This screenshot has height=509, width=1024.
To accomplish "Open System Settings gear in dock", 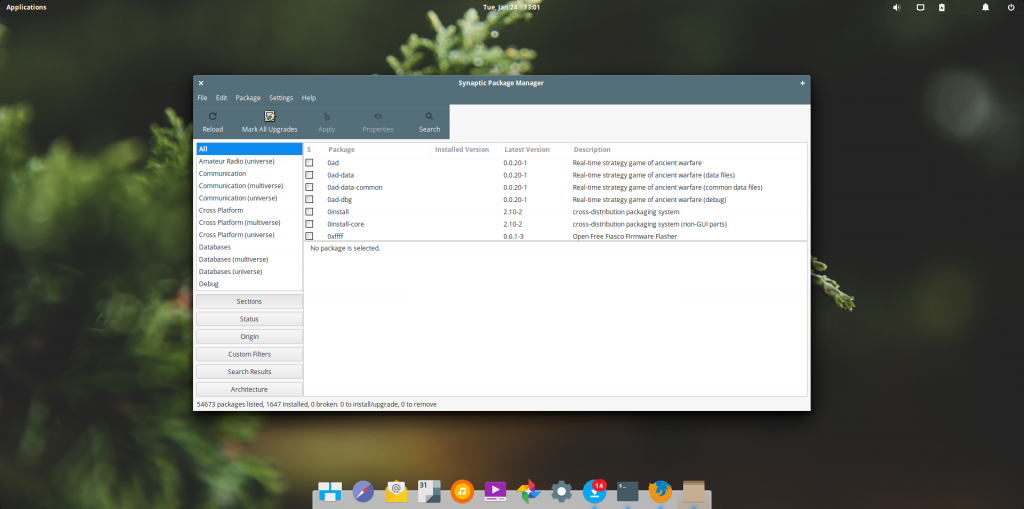I will click(x=562, y=491).
